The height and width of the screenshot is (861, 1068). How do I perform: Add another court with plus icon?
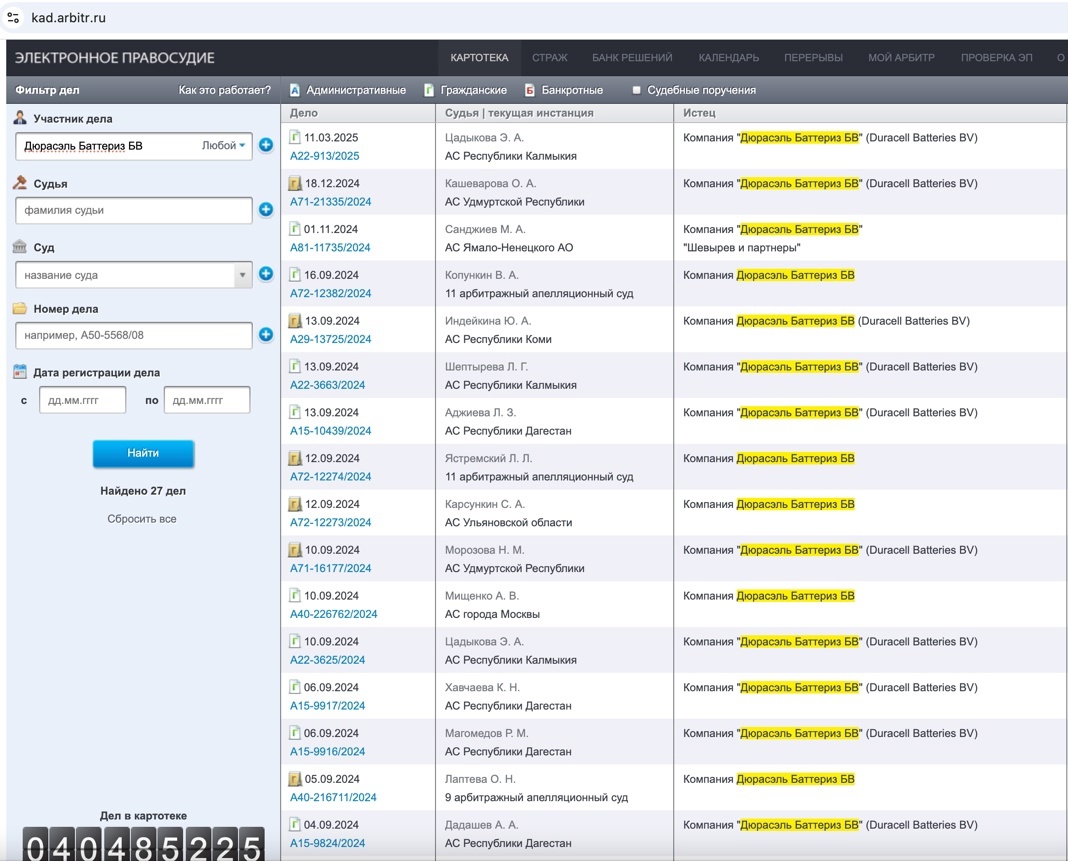pos(266,274)
